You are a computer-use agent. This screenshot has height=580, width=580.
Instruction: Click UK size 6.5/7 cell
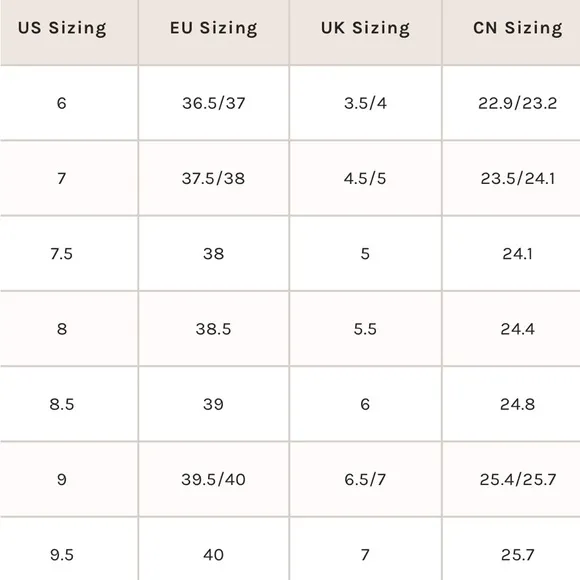[x=365, y=479]
